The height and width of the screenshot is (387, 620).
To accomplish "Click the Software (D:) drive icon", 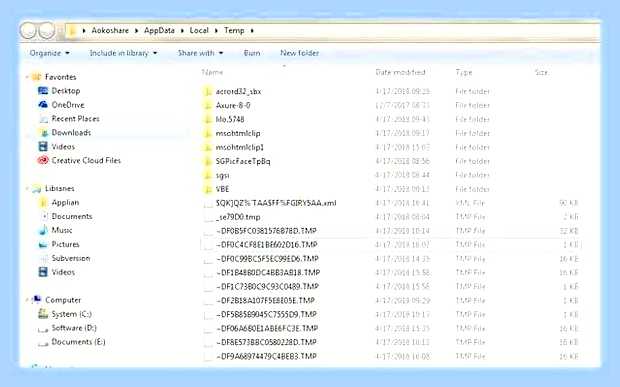I will pyautogui.click(x=43, y=328).
